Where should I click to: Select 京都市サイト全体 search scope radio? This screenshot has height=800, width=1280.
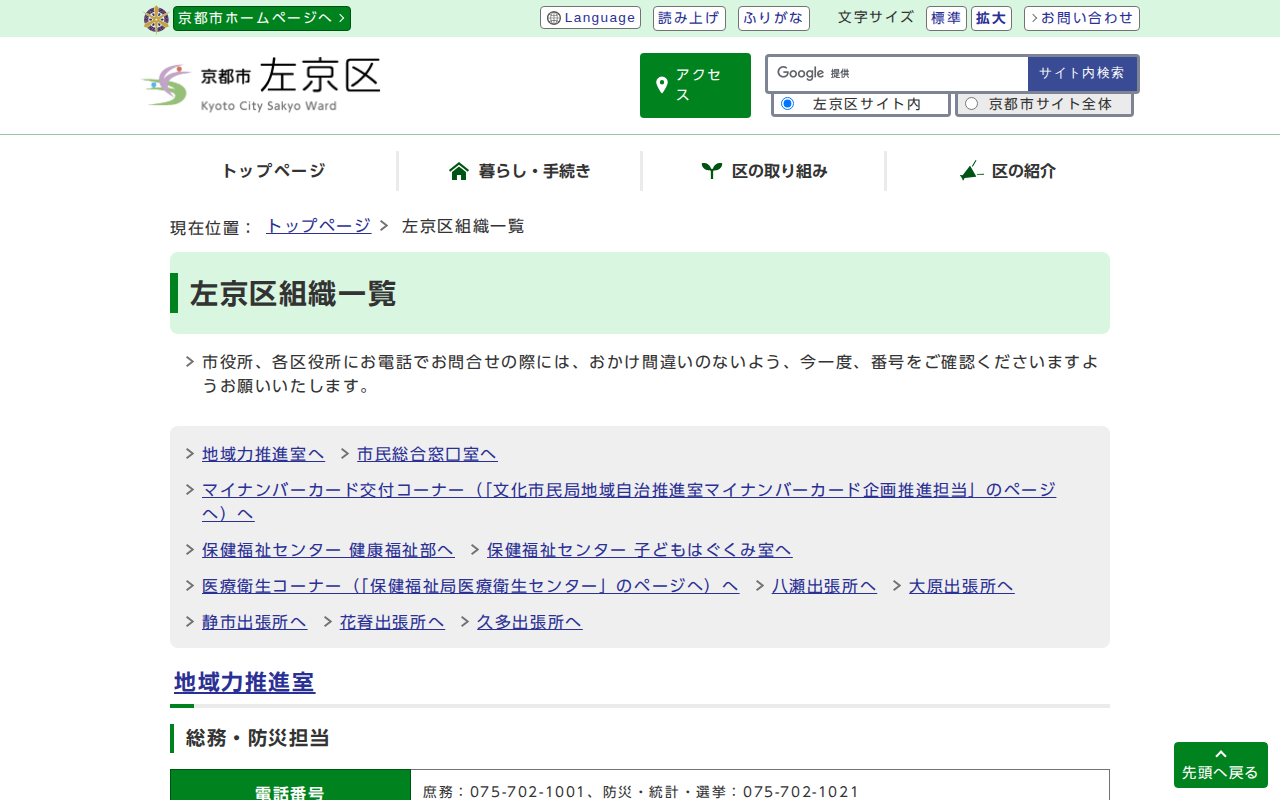(x=971, y=104)
